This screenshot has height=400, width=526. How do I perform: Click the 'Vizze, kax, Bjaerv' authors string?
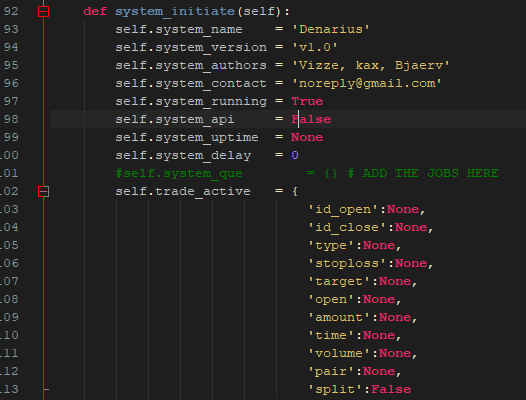coord(370,65)
